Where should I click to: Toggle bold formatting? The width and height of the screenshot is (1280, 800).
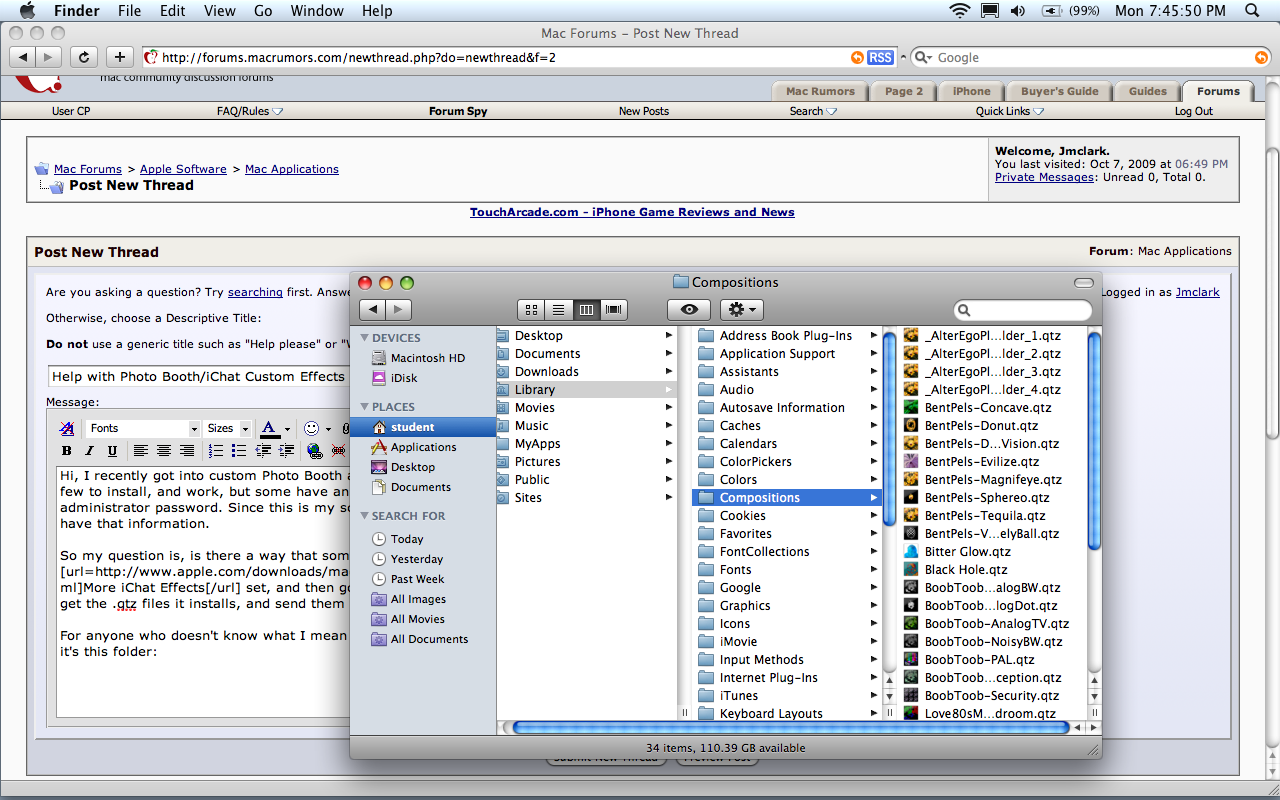[67, 451]
